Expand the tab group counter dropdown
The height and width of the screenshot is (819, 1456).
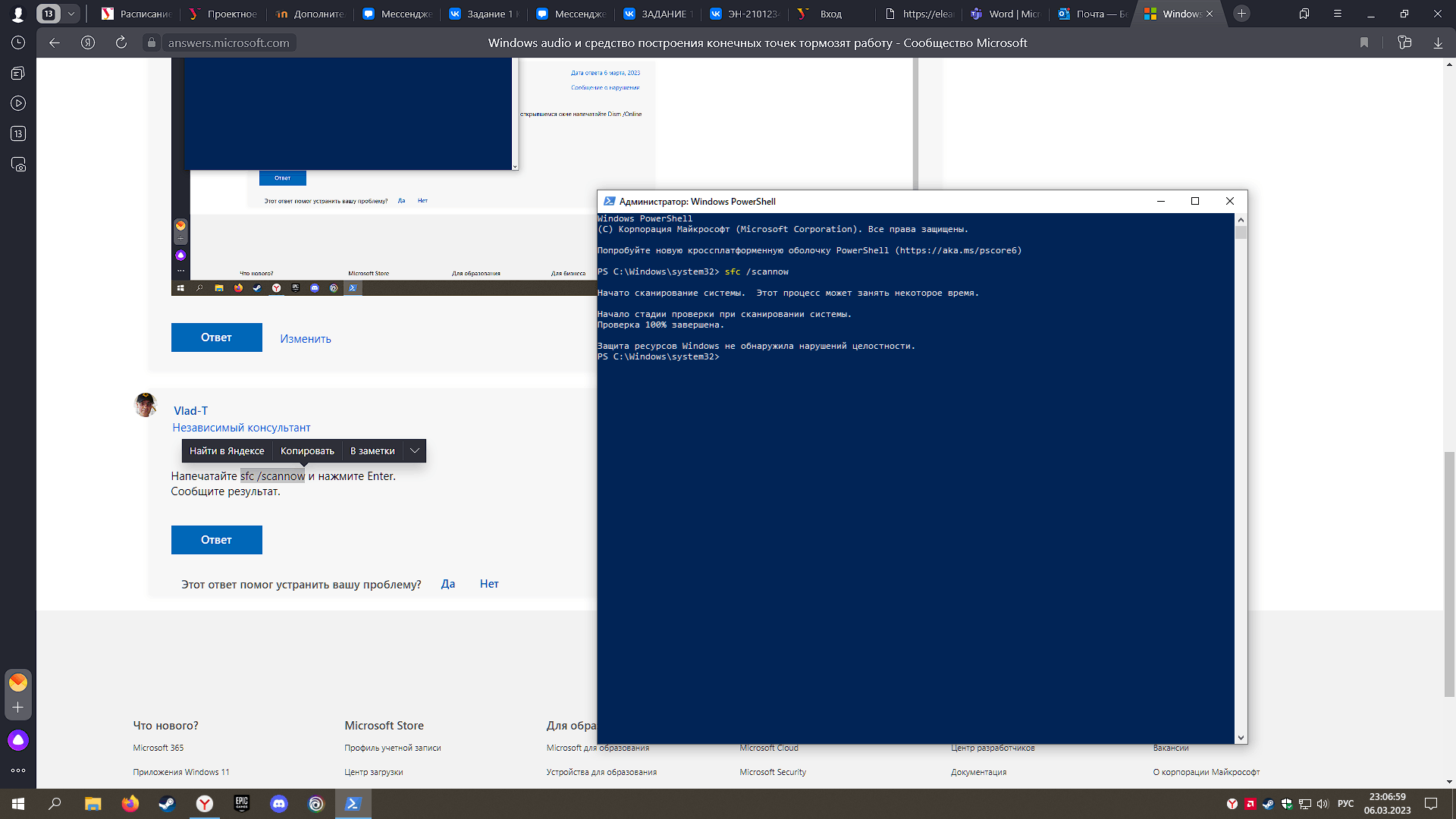(x=71, y=14)
